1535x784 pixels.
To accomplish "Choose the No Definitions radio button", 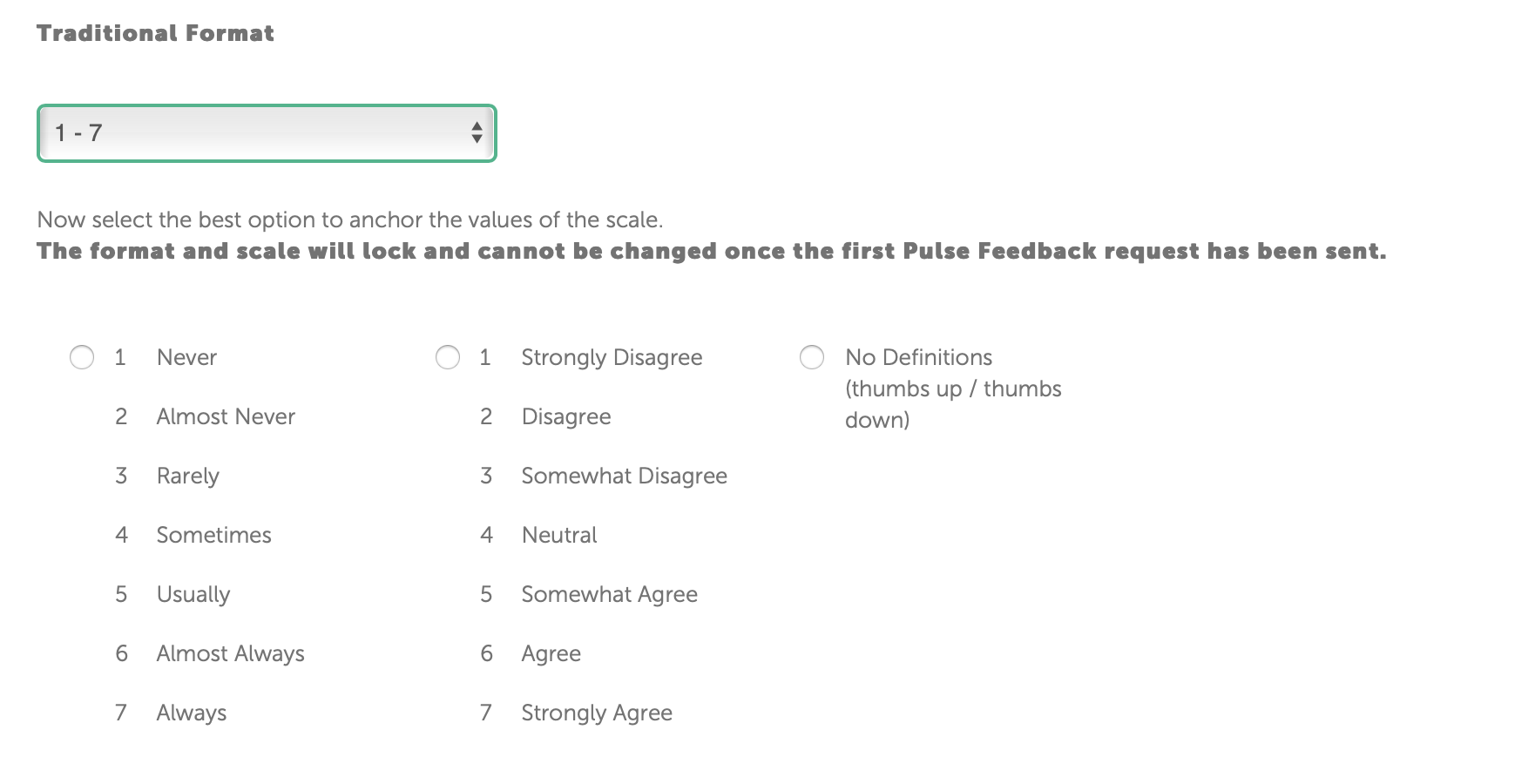I will pos(812,357).
